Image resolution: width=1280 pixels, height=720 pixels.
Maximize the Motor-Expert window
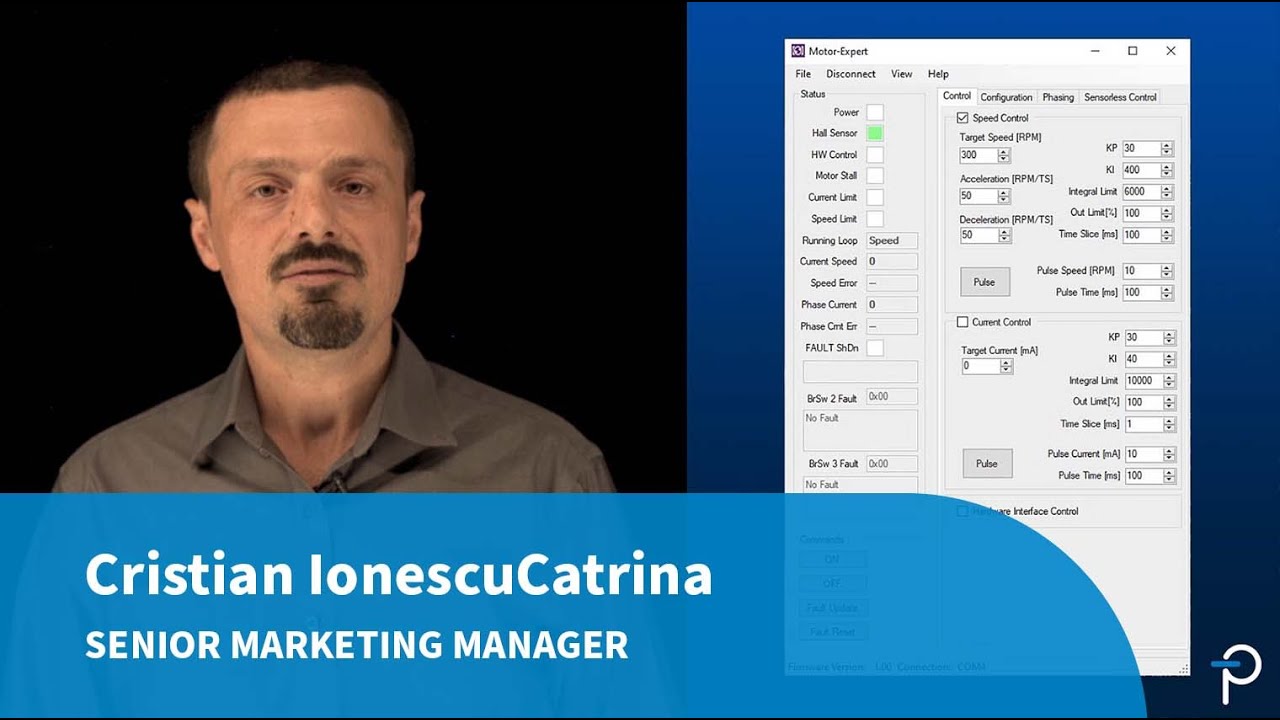pos(1132,51)
